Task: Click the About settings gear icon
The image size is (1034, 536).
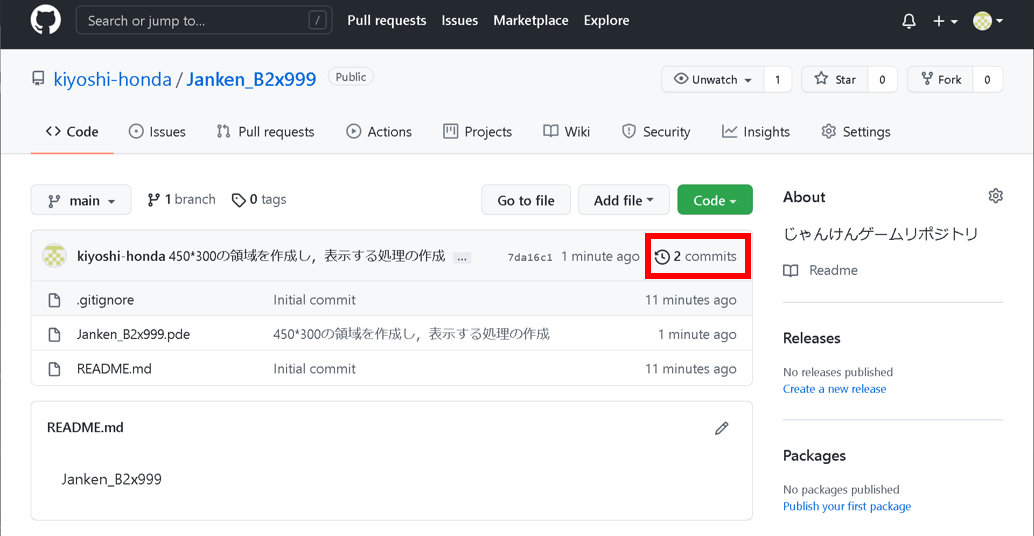Action: point(995,196)
